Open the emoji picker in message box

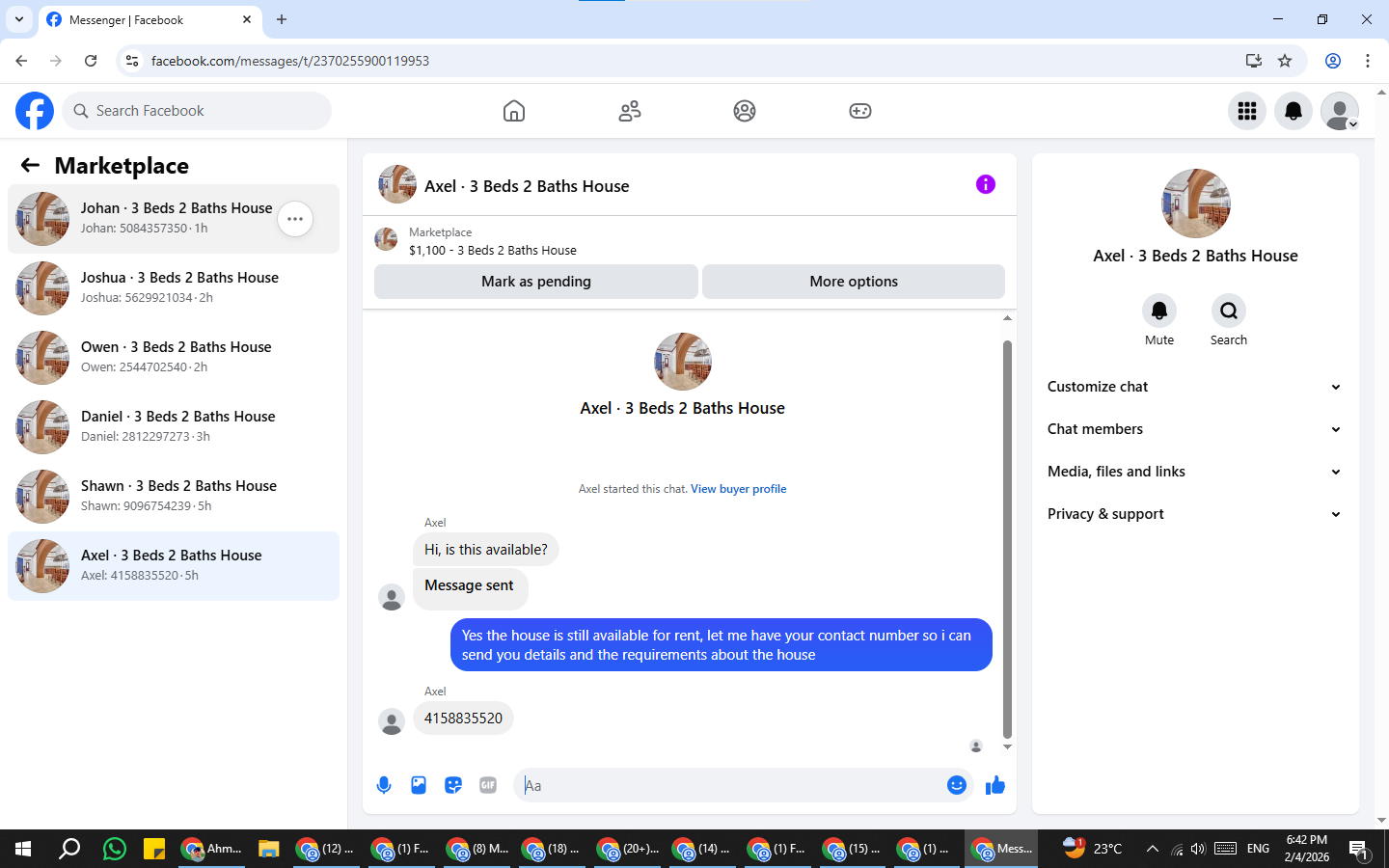[x=957, y=785]
